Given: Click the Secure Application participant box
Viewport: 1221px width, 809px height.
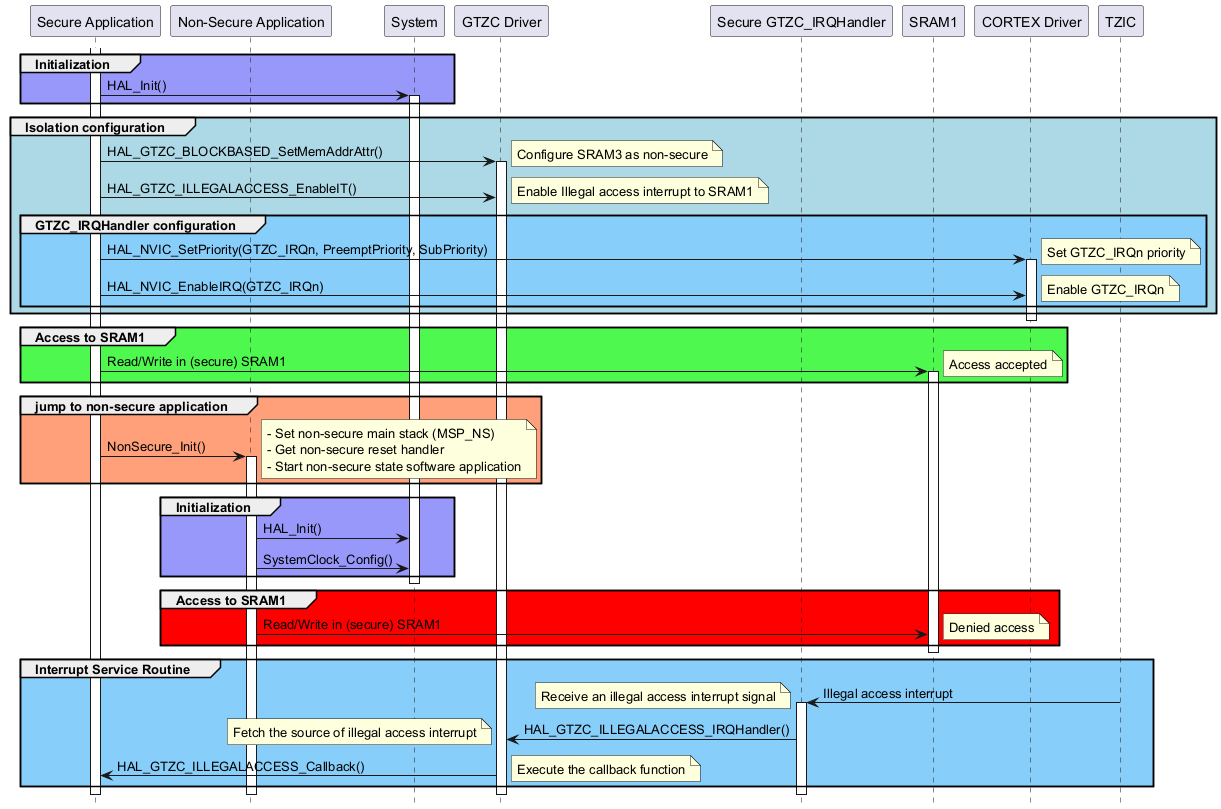Looking at the screenshot, I should point(95,22).
